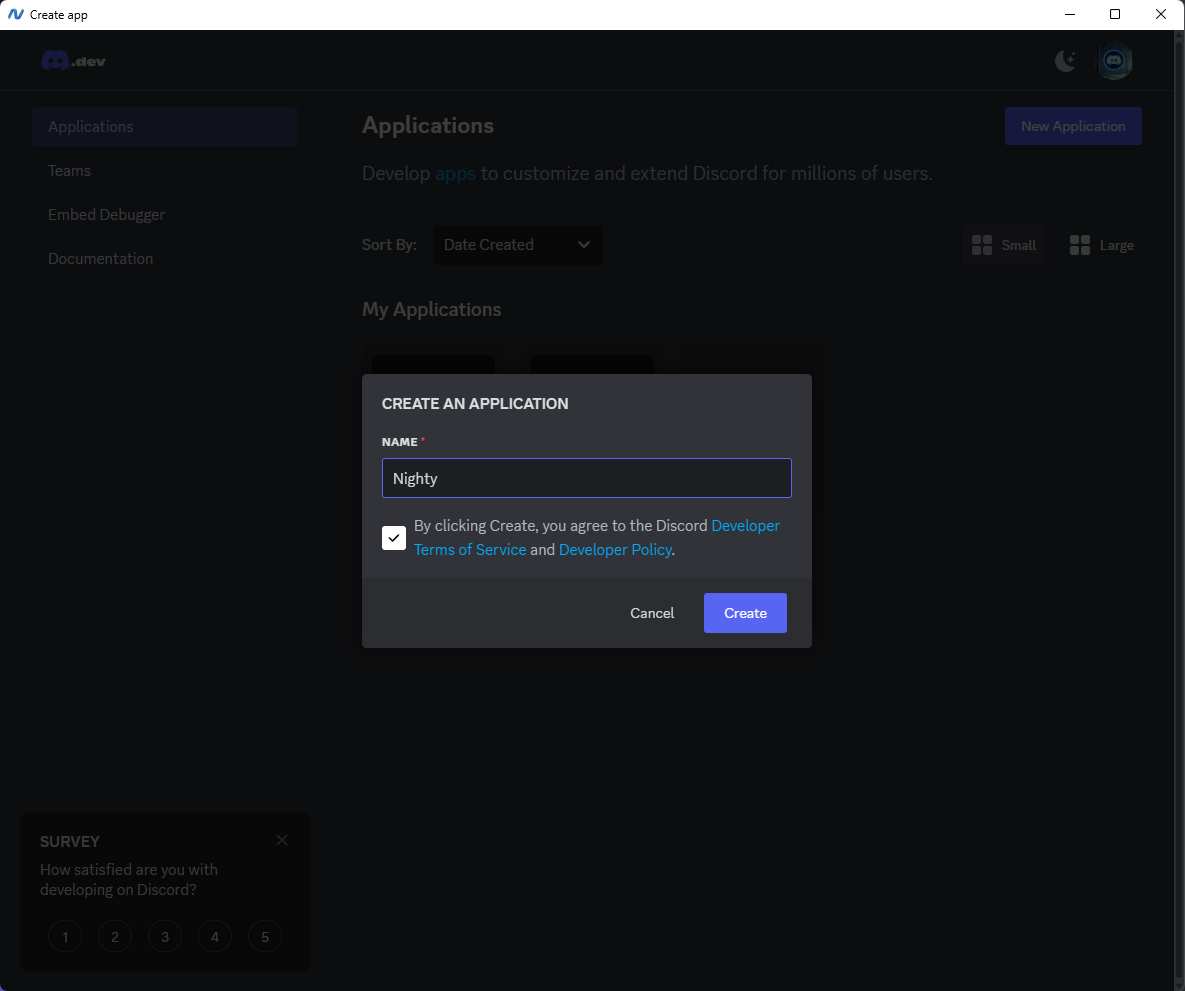Cancel the Create an Application dialog
The height and width of the screenshot is (991, 1185).
[652, 613]
